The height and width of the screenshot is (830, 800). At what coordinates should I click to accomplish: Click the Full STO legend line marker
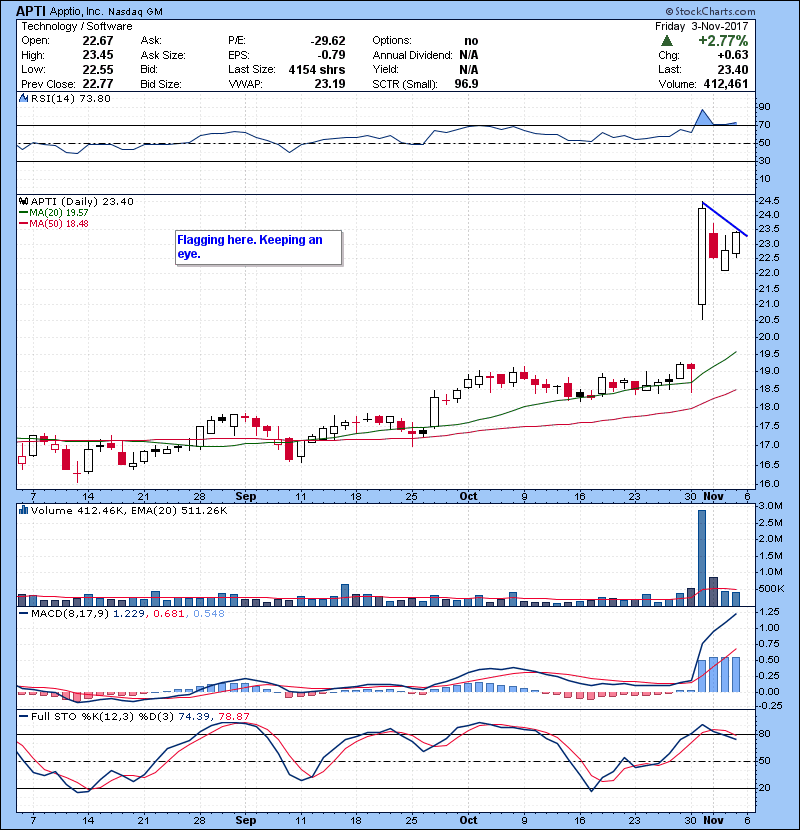tap(23, 716)
